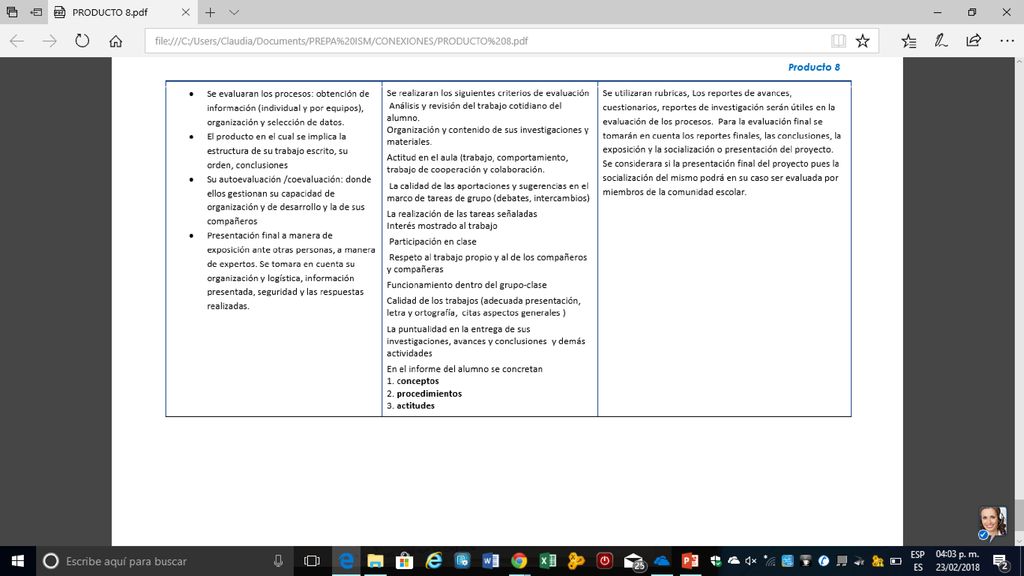Open the red power icon app
Screen dimensions: 1024x576
point(605,561)
